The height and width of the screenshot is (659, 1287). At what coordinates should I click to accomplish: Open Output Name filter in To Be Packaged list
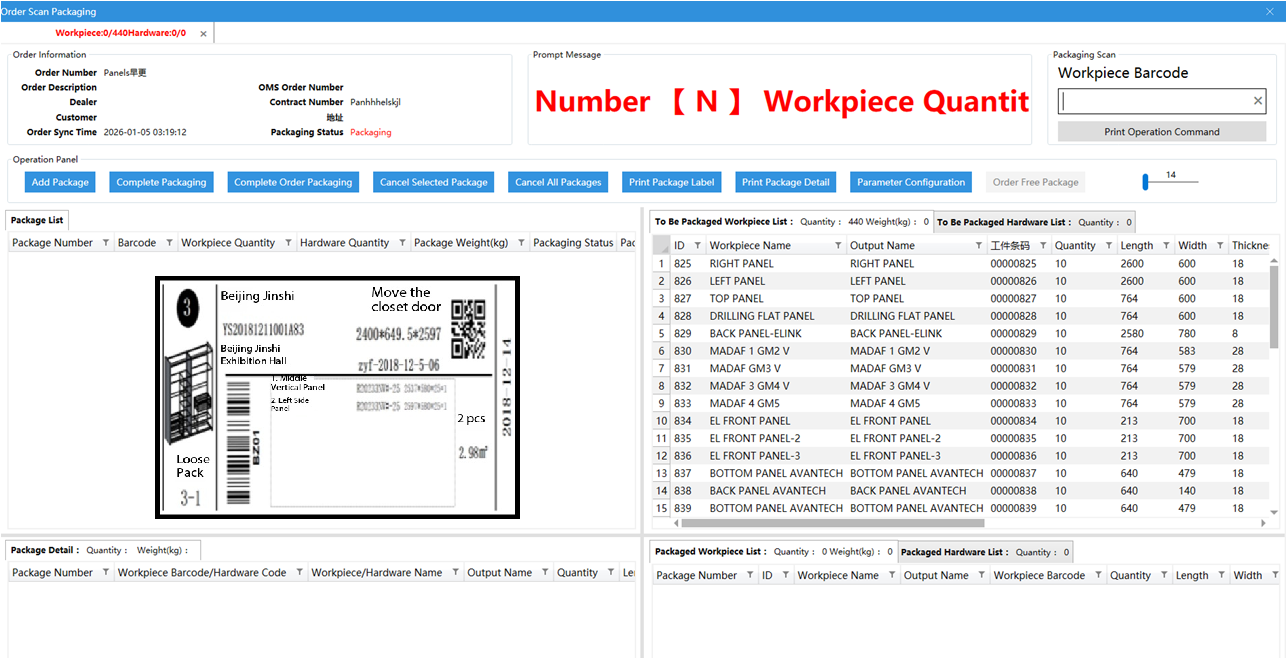[x=978, y=246]
